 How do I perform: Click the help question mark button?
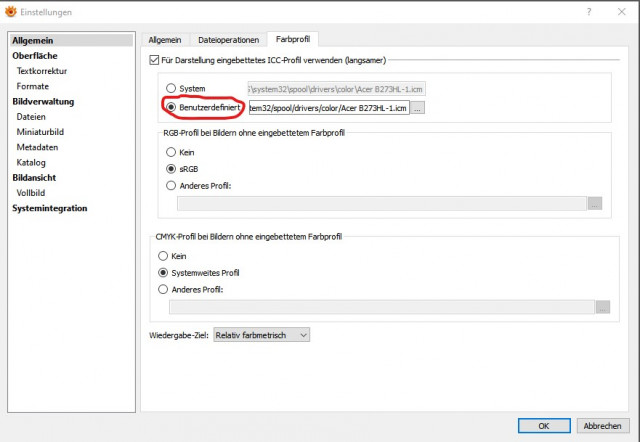pos(589,12)
